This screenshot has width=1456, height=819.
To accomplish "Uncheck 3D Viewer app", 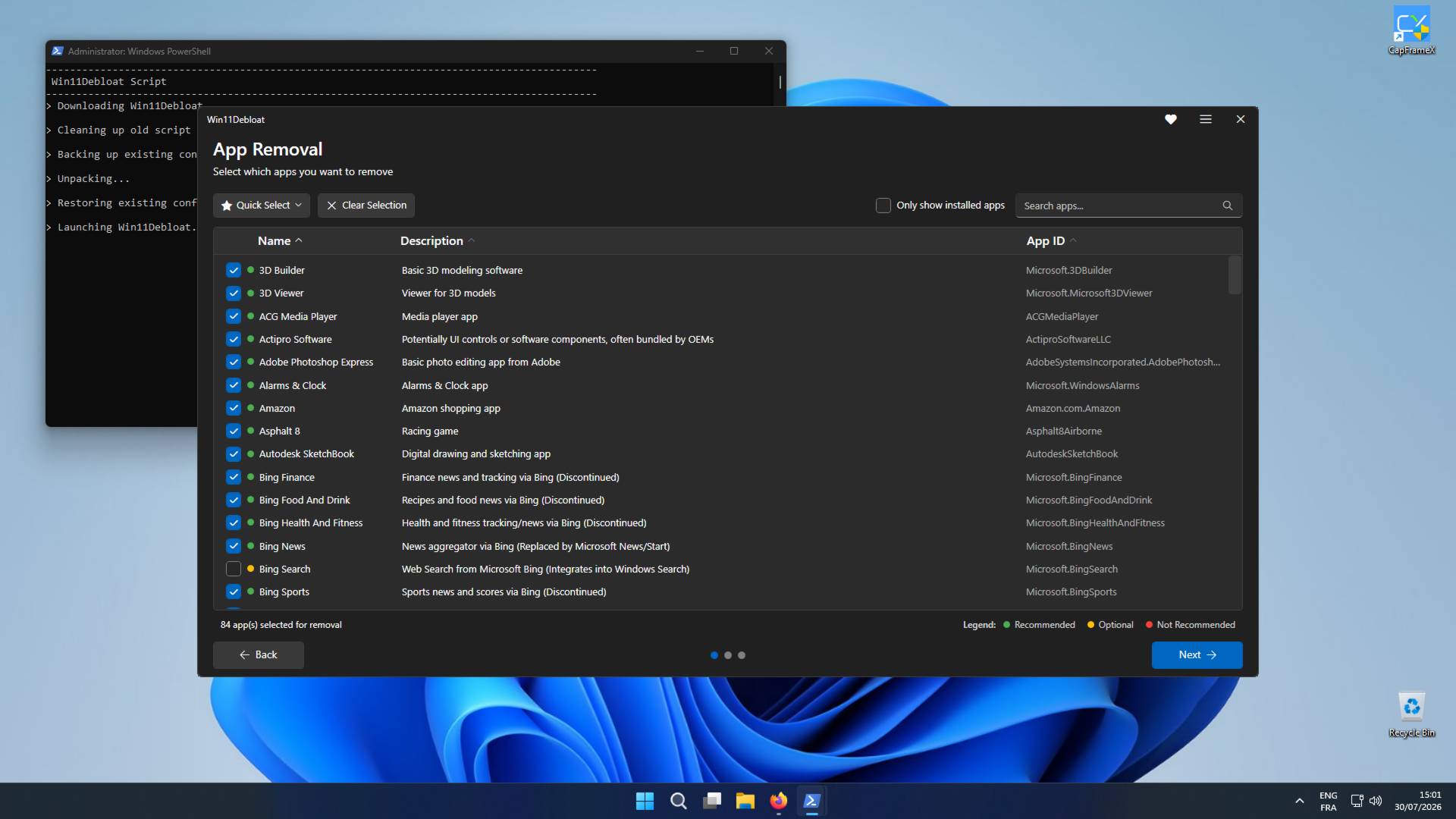I will pyautogui.click(x=234, y=293).
